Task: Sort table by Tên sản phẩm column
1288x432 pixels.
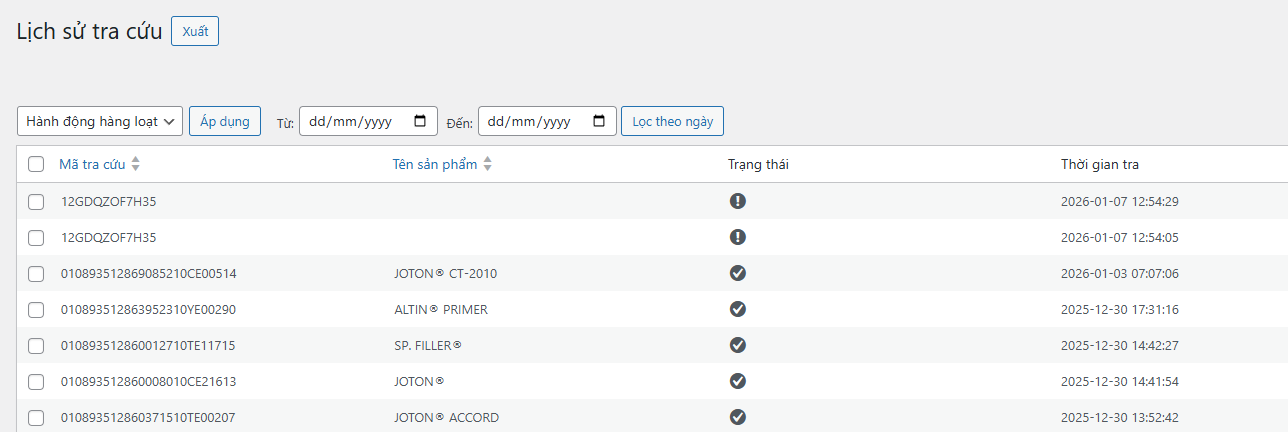Action: pos(434,164)
